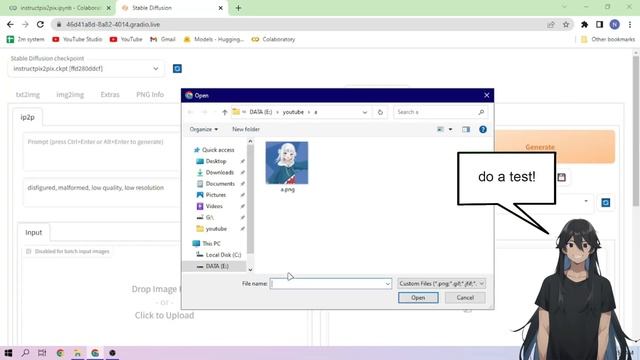640x360 pixels.
Task: Open the browser side panel icon
Action: pyautogui.click(x=599, y=24)
